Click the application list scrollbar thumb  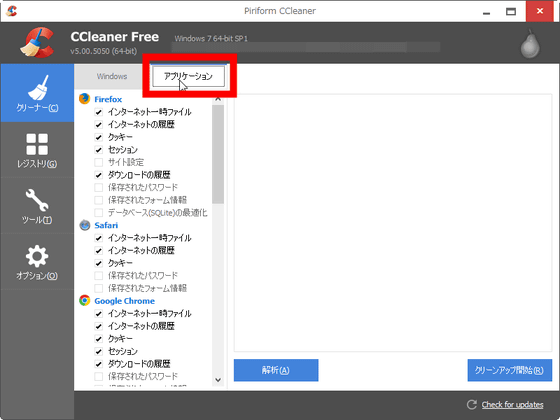[218, 154]
